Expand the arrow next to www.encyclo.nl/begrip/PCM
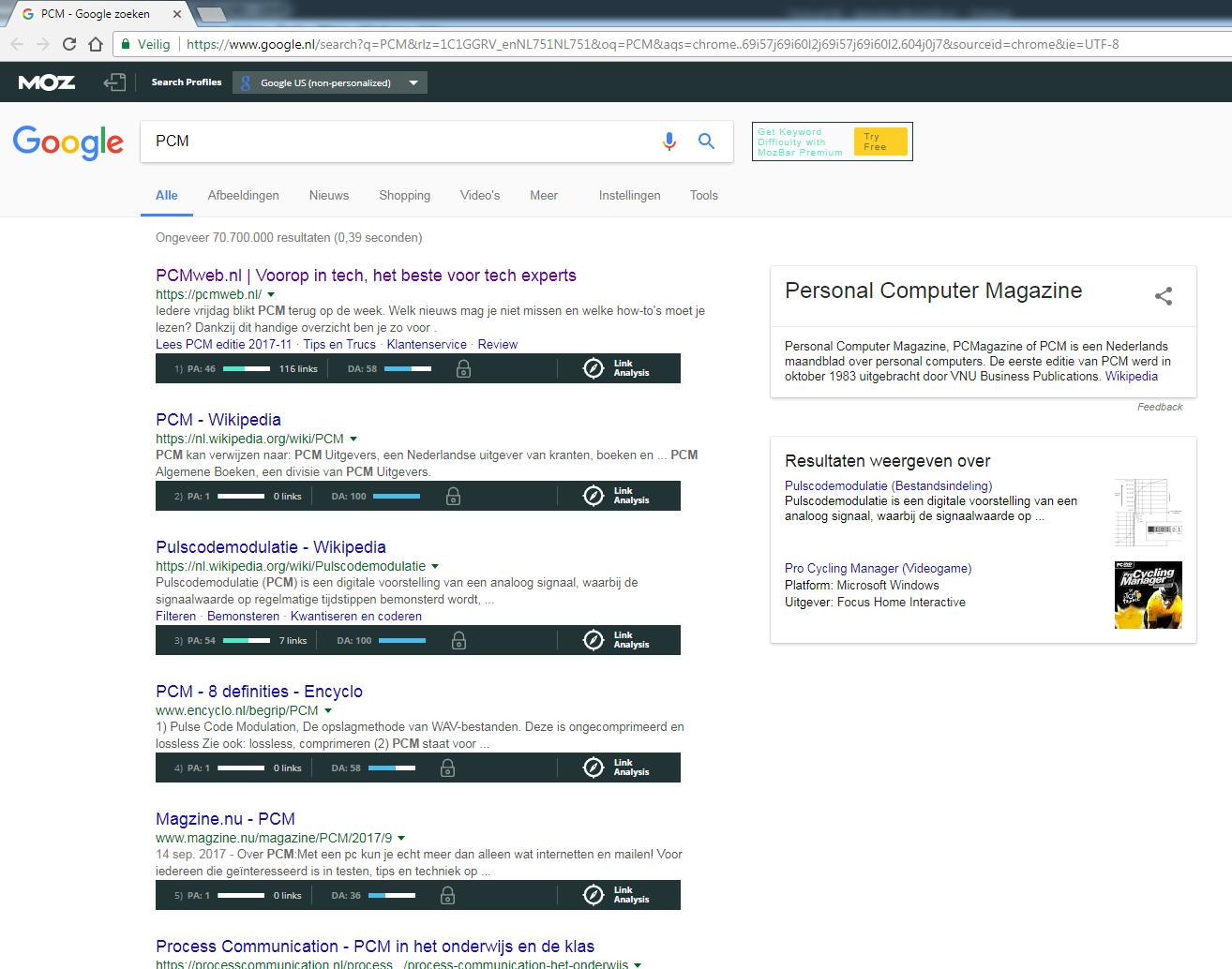This screenshot has width=1232, height=969. pyautogui.click(x=327, y=711)
